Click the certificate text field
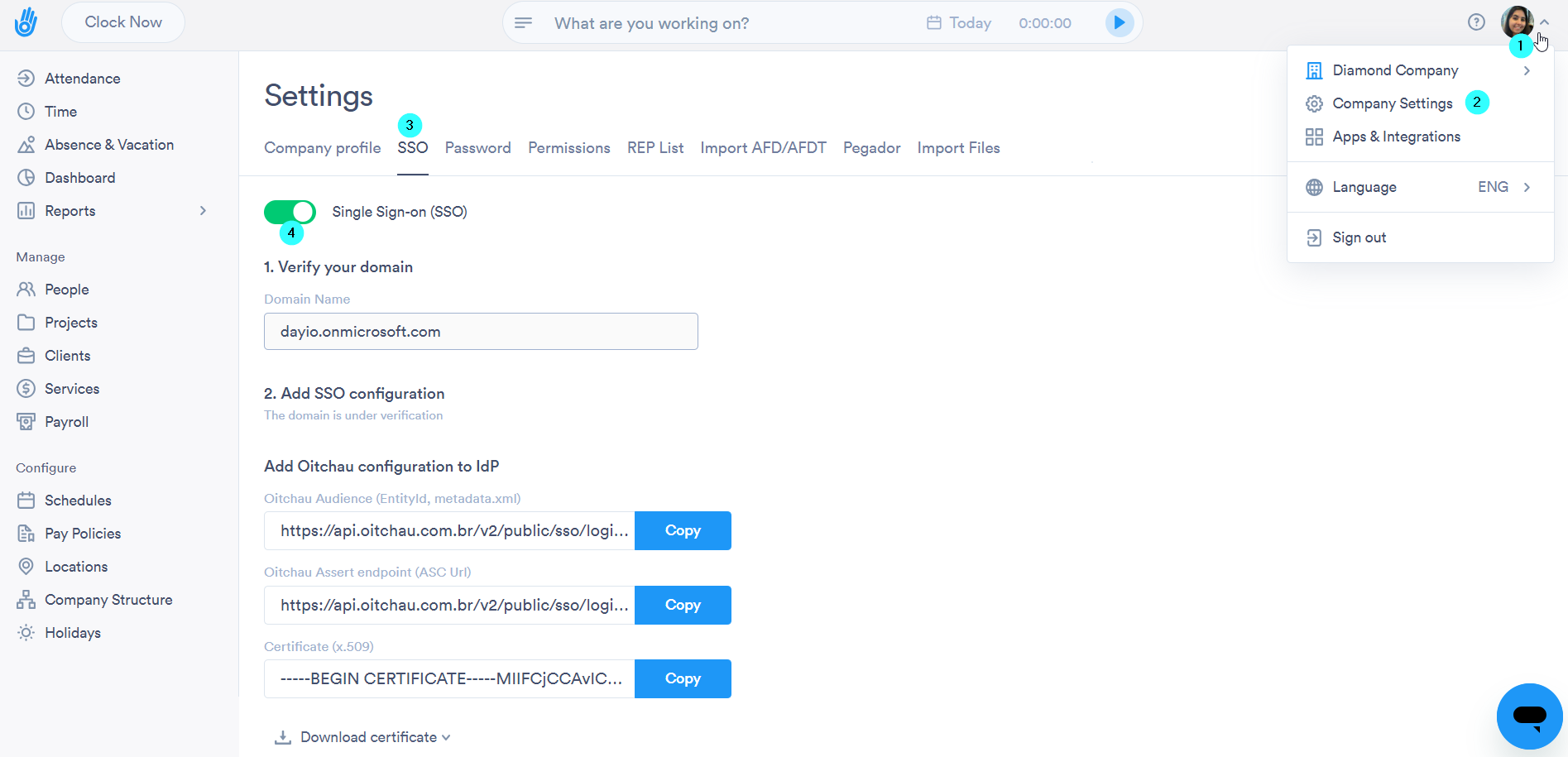This screenshot has width=1568, height=757. point(449,678)
